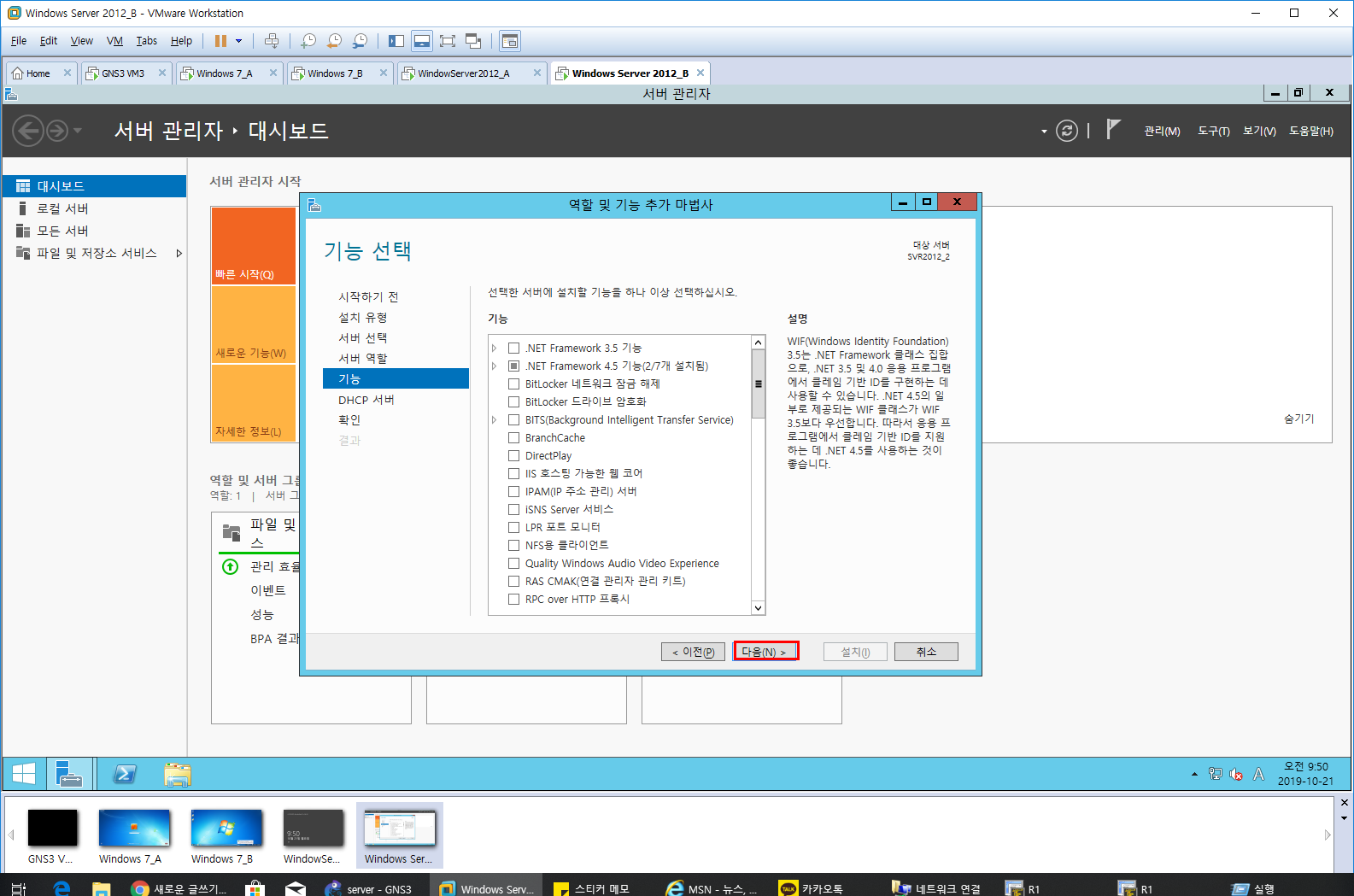
Task: Open the snapshot manager icon
Action: click(360, 41)
